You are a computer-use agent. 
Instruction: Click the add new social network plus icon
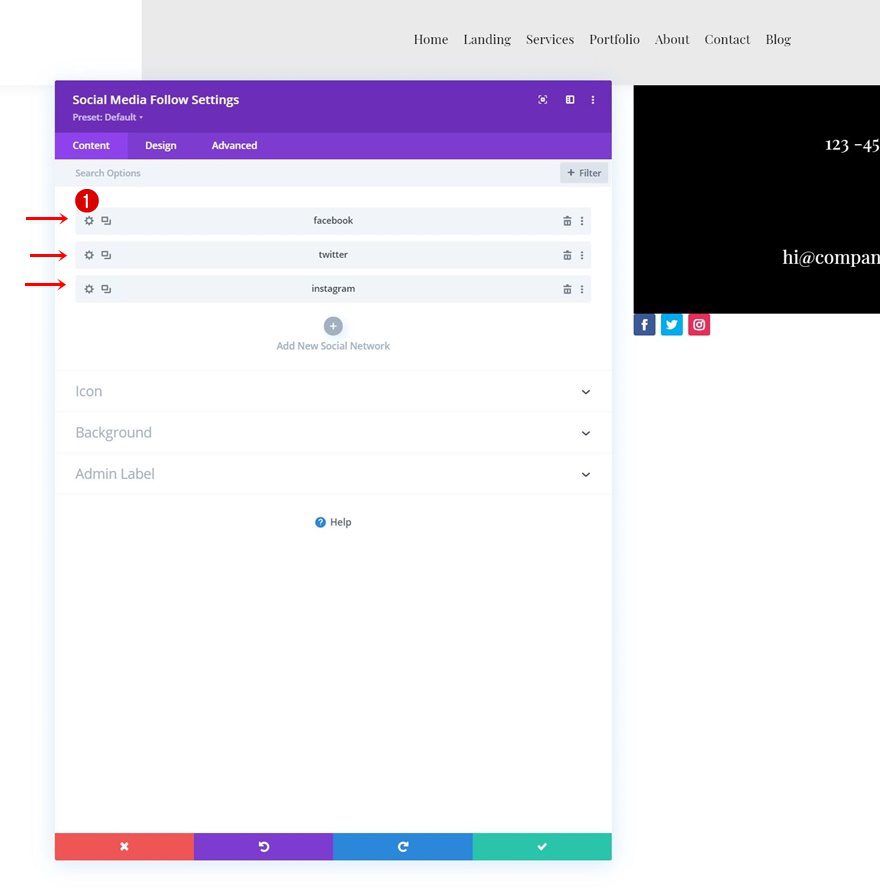click(333, 326)
